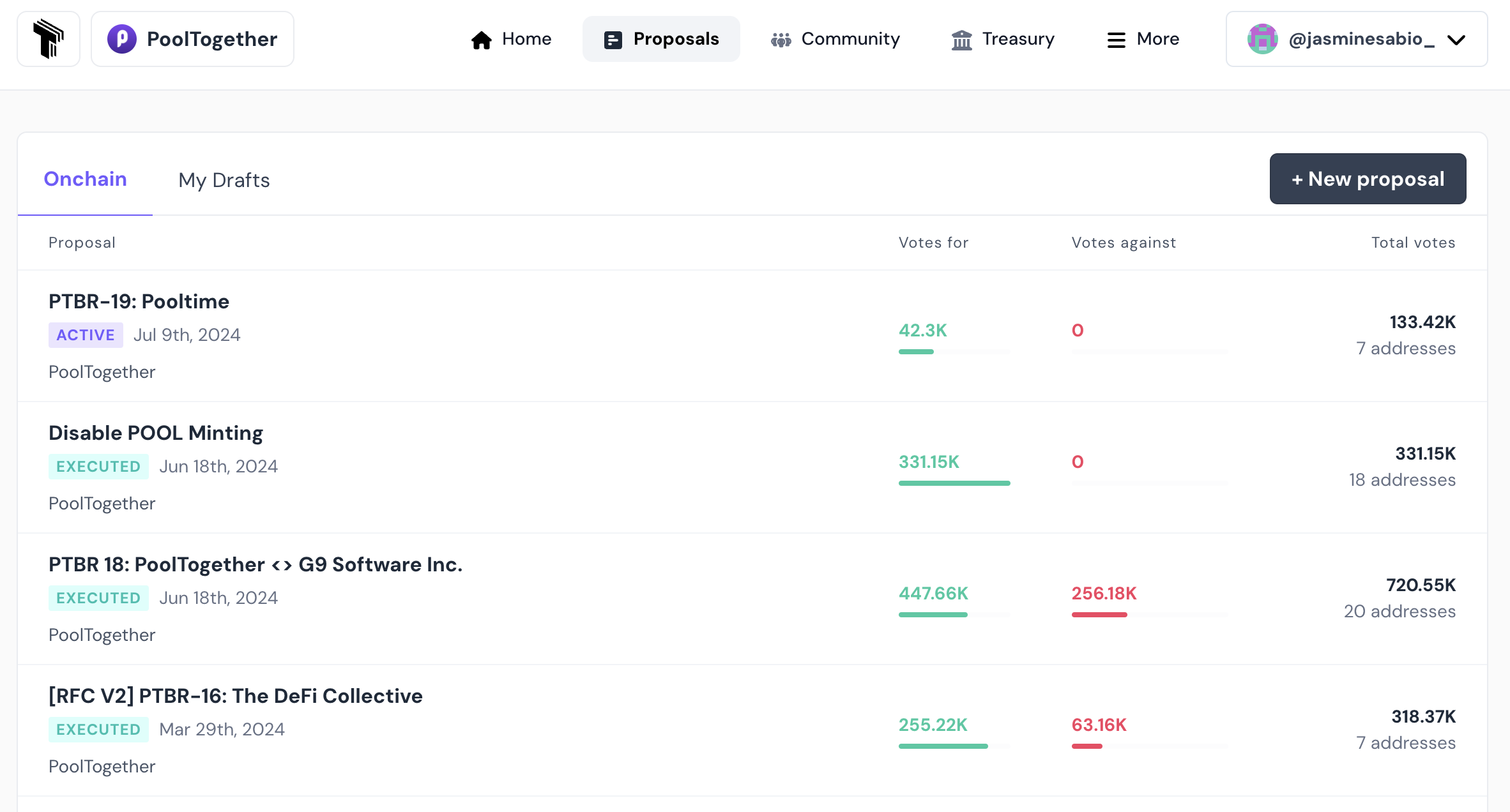Open PTBR 18 G9 Software proposal
This screenshot has width=1510, height=812.
255,564
